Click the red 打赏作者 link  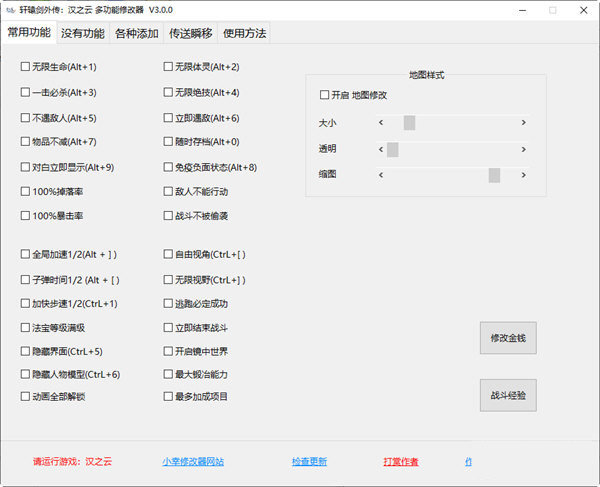[x=401, y=462]
